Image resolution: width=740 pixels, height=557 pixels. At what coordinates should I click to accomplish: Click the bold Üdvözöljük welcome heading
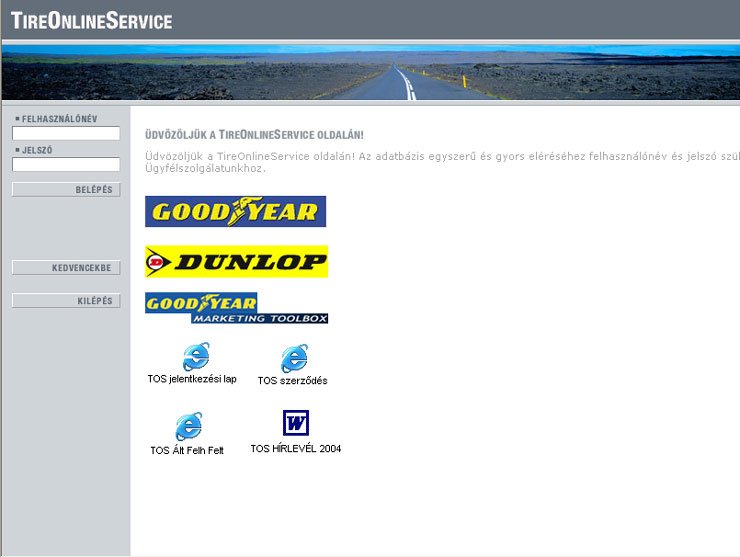254,134
